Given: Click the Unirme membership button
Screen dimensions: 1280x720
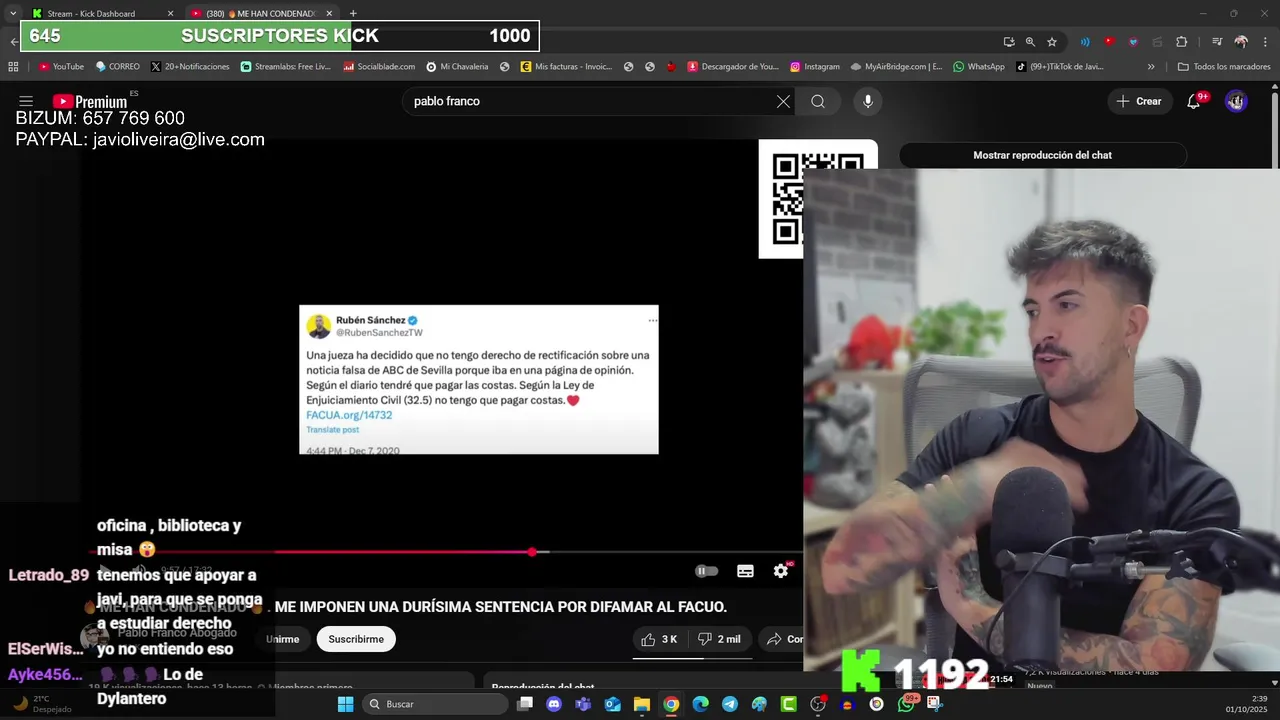Looking at the screenshot, I should click(282, 639).
